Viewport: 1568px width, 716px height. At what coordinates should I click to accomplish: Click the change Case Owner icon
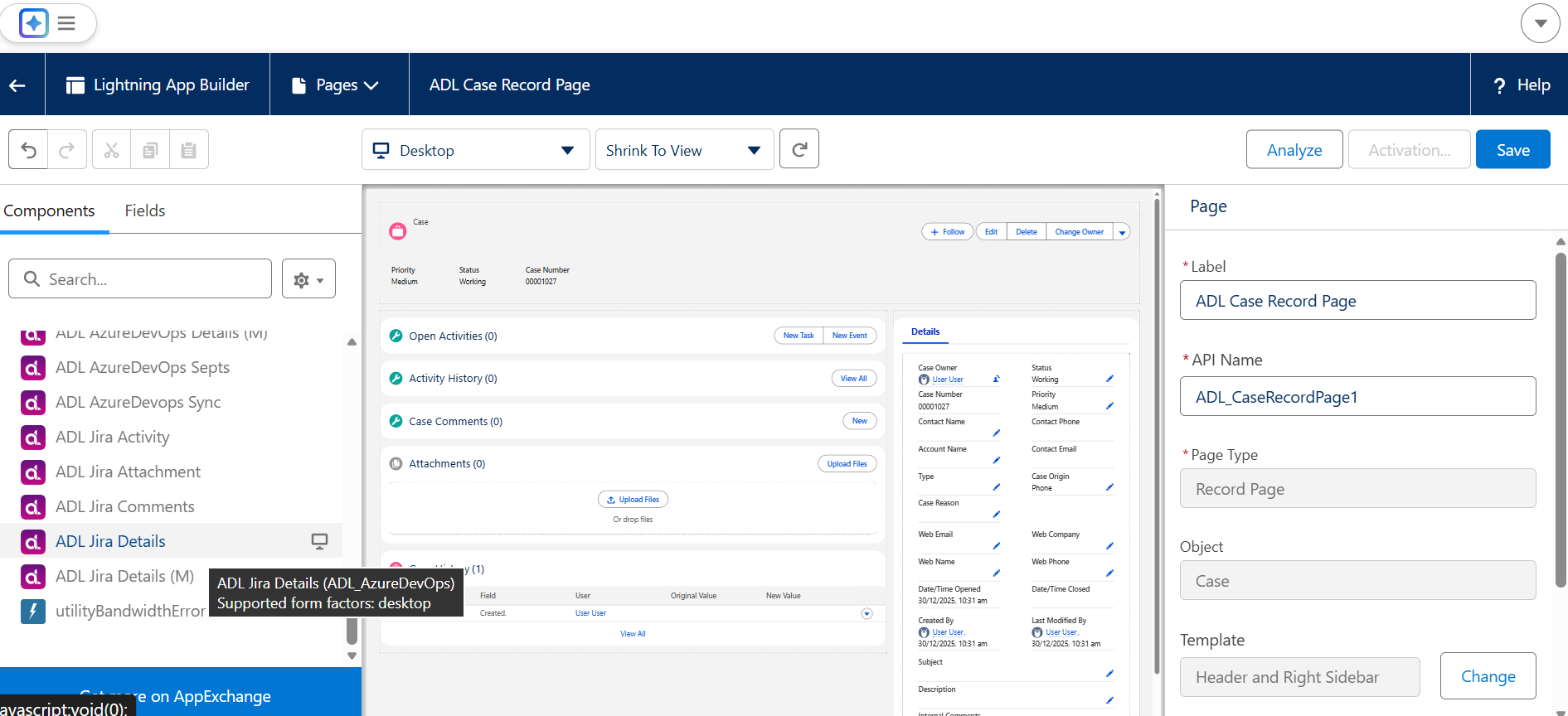pos(997,379)
